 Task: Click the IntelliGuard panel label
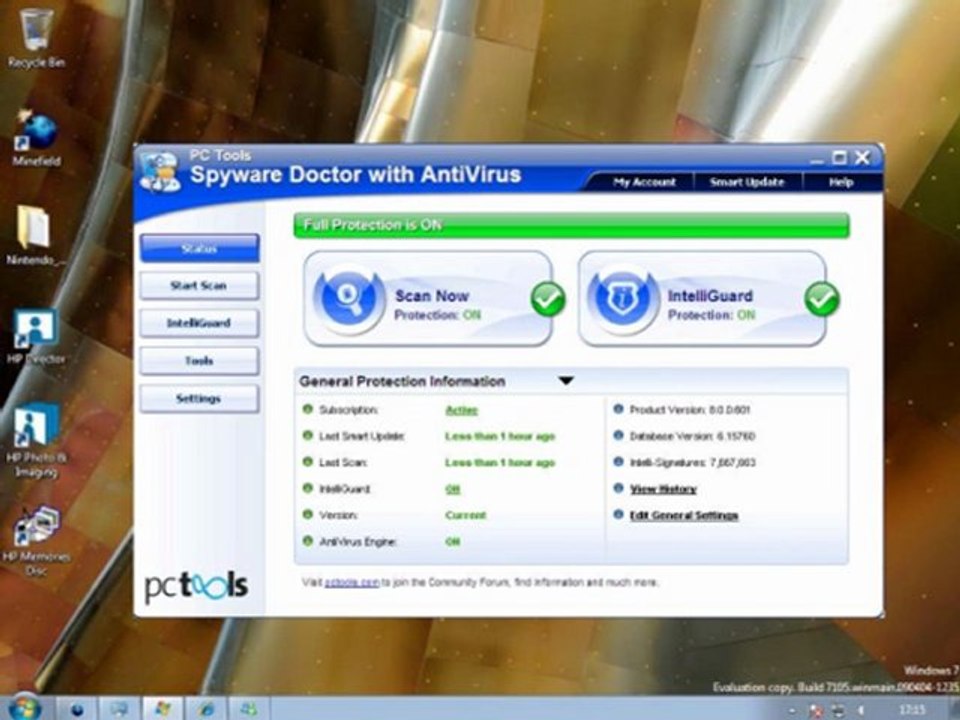pyautogui.click(x=710, y=296)
